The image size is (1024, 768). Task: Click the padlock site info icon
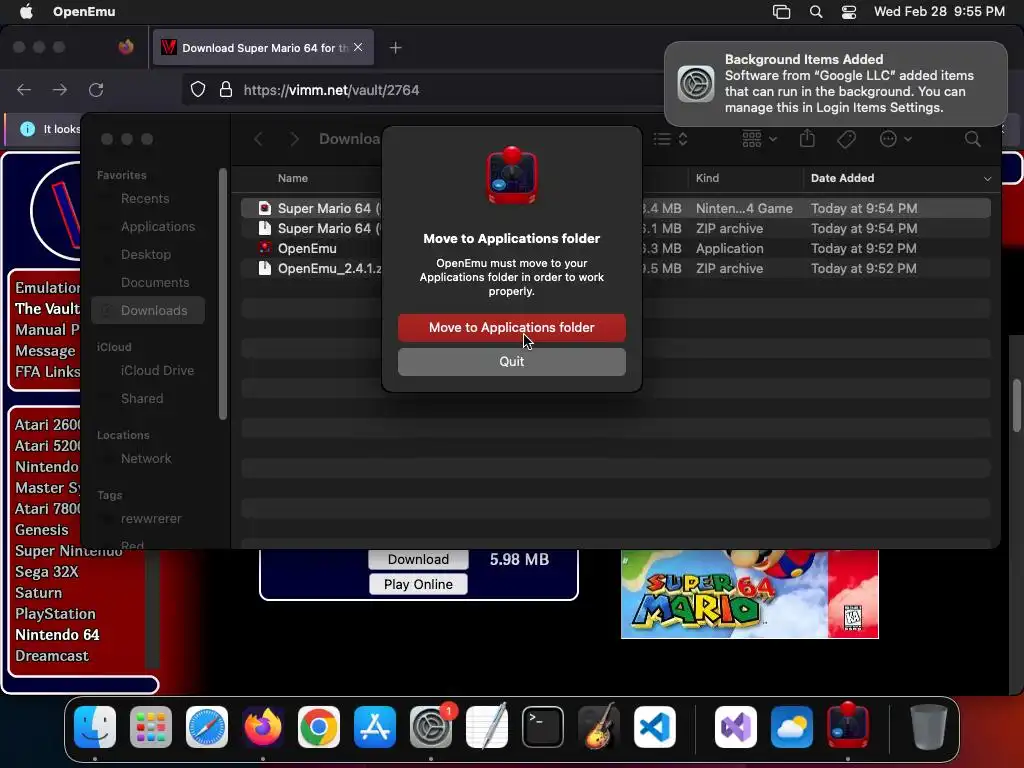226,89
